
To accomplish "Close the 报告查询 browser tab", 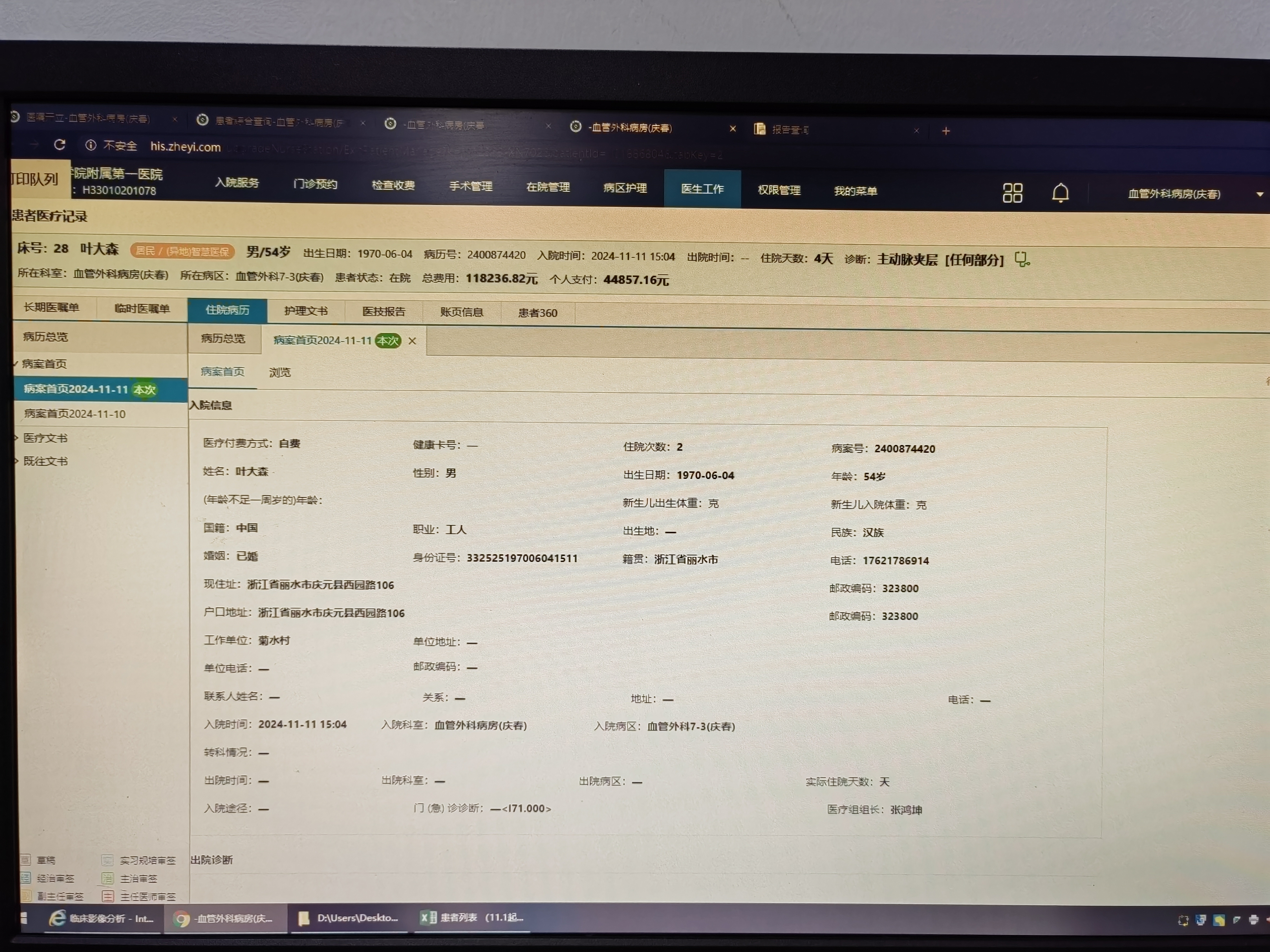I will click(916, 131).
